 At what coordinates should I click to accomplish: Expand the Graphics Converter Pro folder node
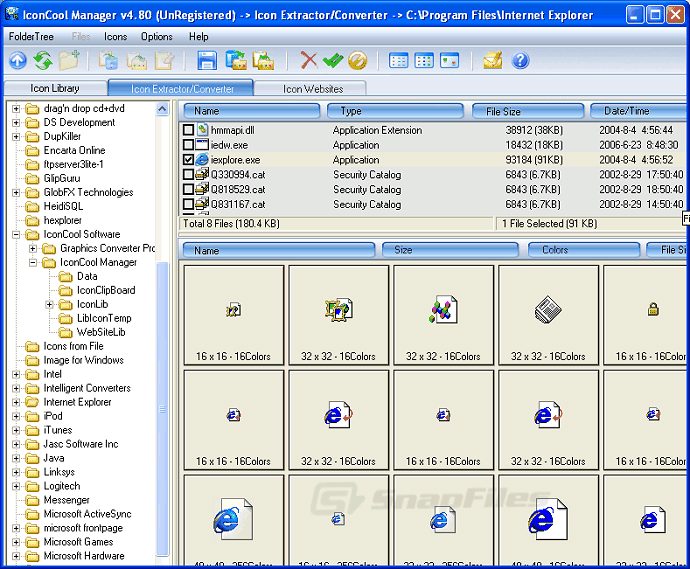click(33, 249)
